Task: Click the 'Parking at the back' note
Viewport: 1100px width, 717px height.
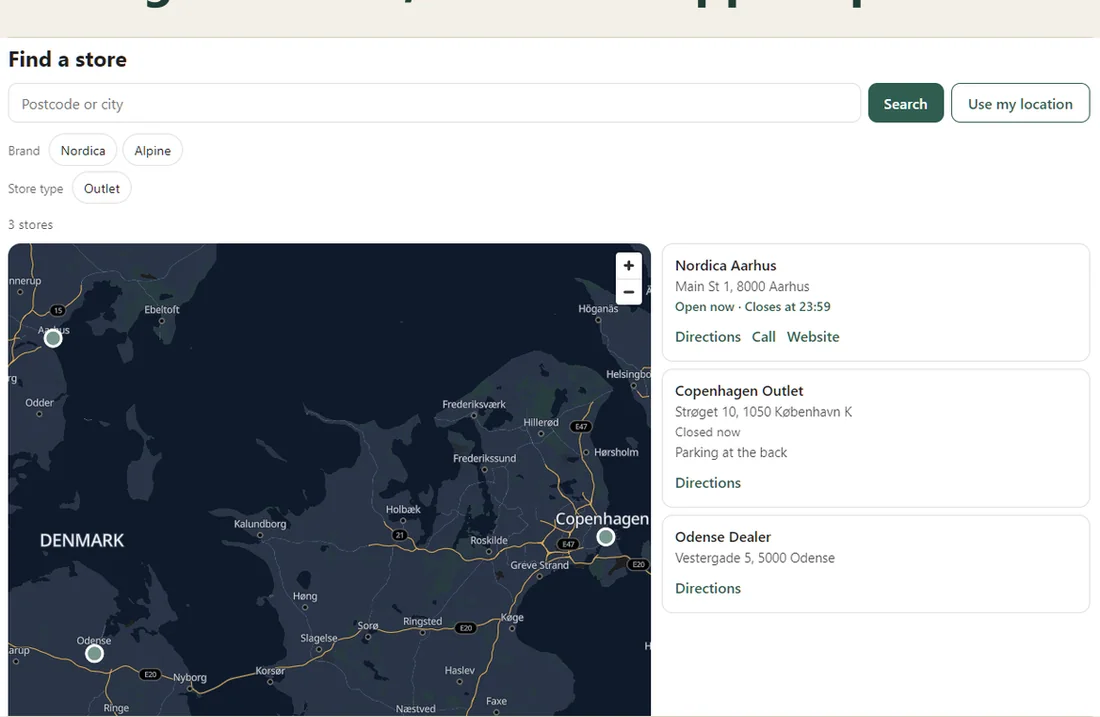Action: [x=730, y=453]
